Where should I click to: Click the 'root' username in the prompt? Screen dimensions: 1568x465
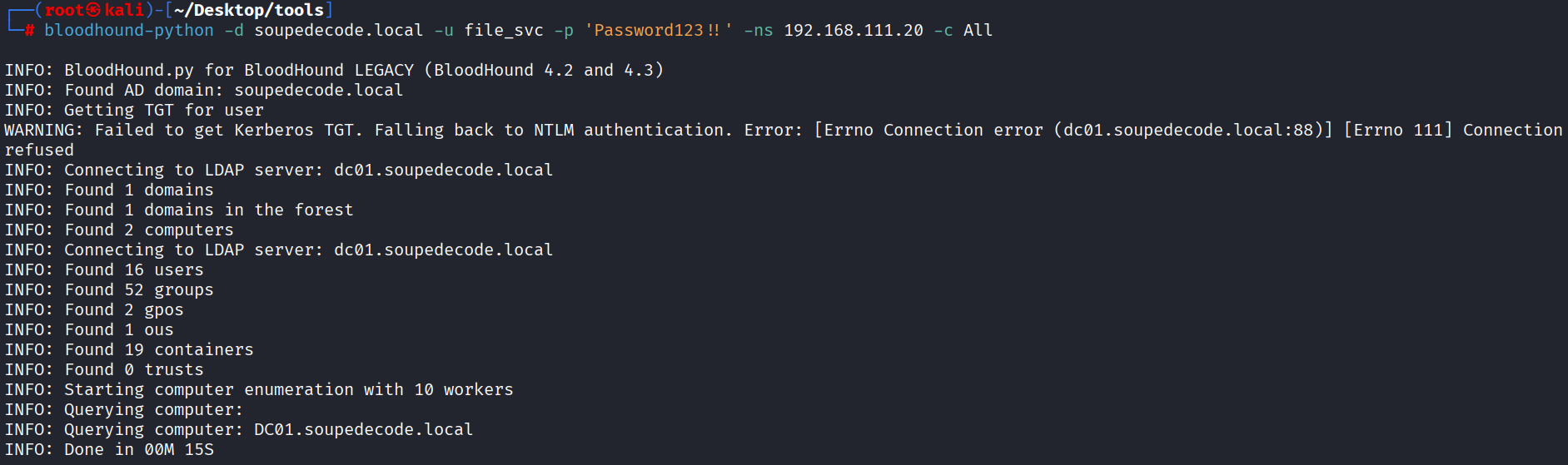[64, 10]
